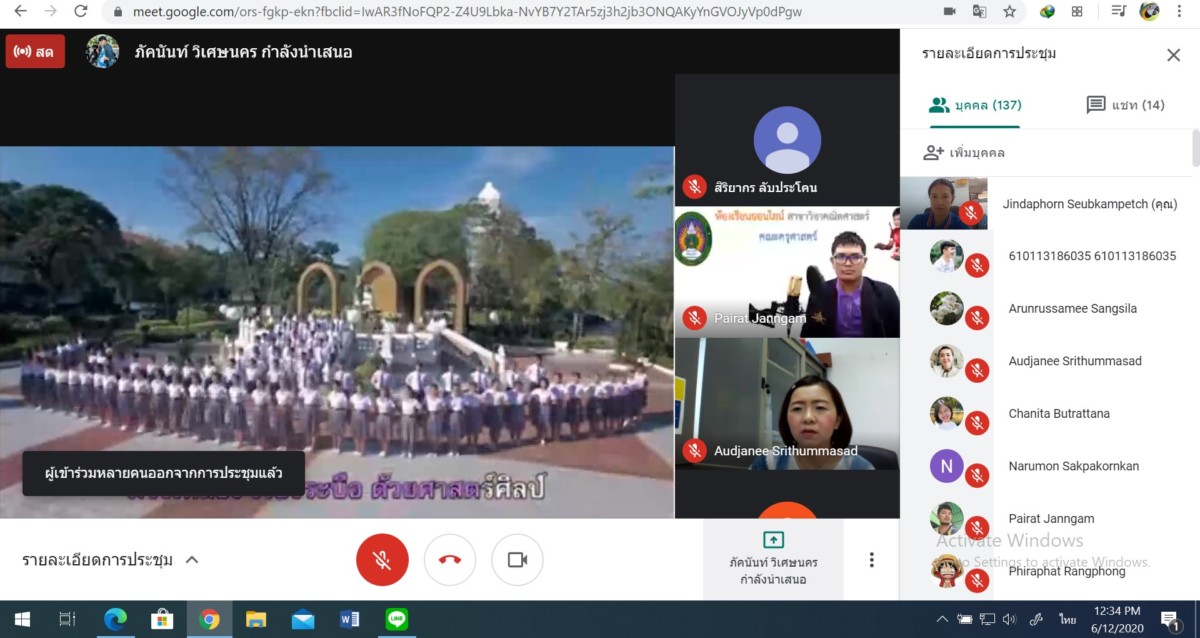Open the Windows notification center
Viewport: 1200px width, 638px height.
(1171, 619)
